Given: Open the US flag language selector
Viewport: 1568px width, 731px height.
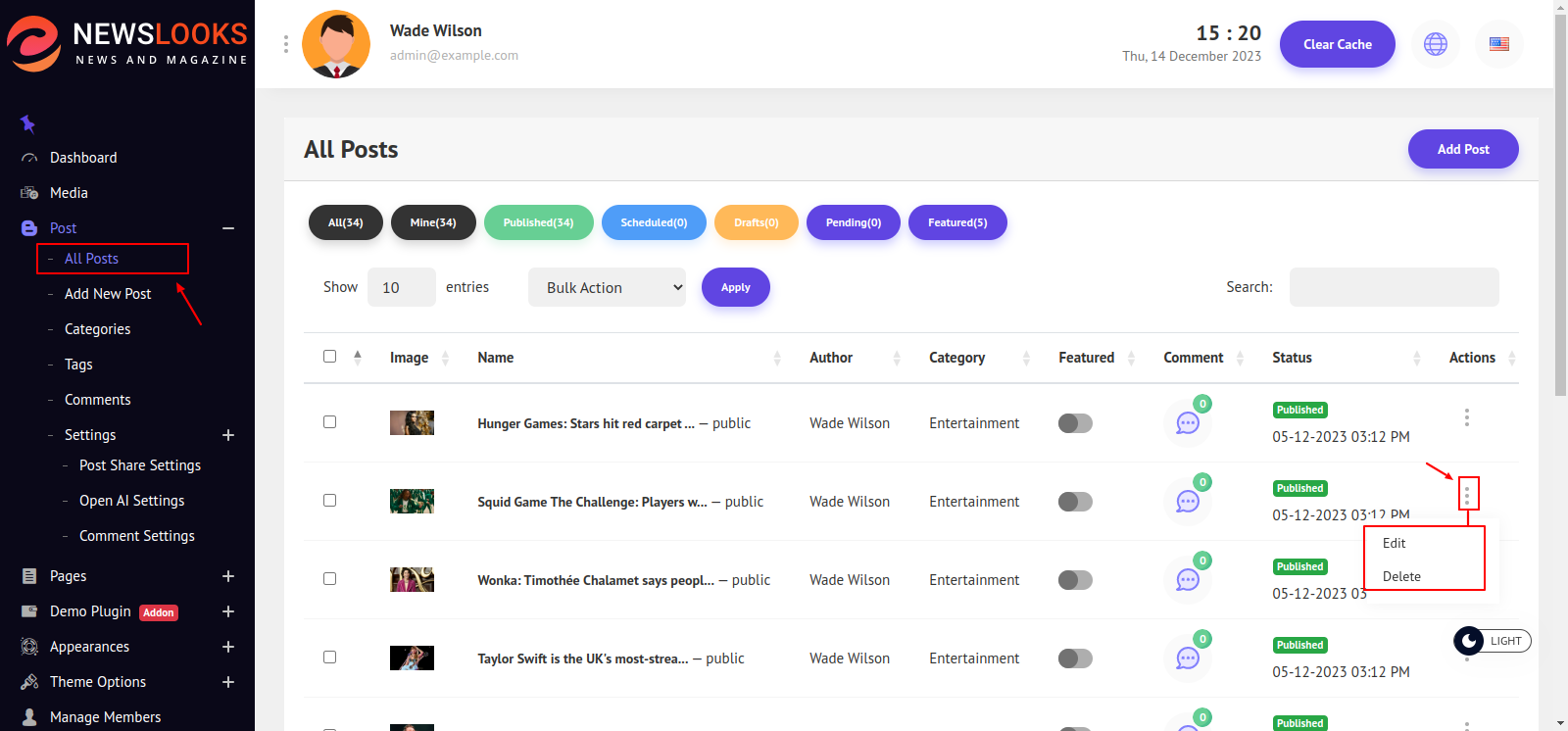Looking at the screenshot, I should pyautogui.click(x=1498, y=44).
